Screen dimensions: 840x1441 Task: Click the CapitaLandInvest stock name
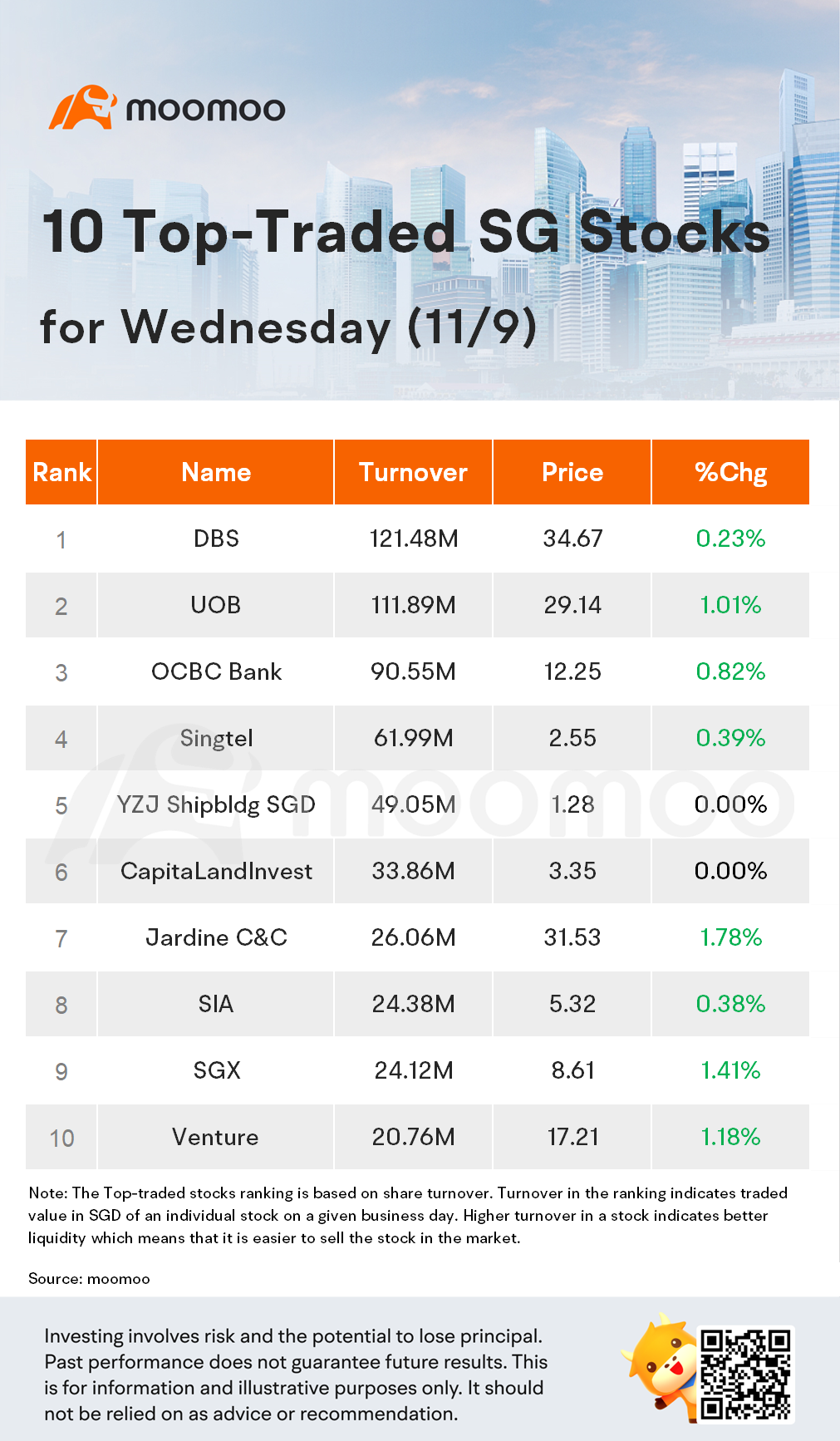(x=216, y=871)
